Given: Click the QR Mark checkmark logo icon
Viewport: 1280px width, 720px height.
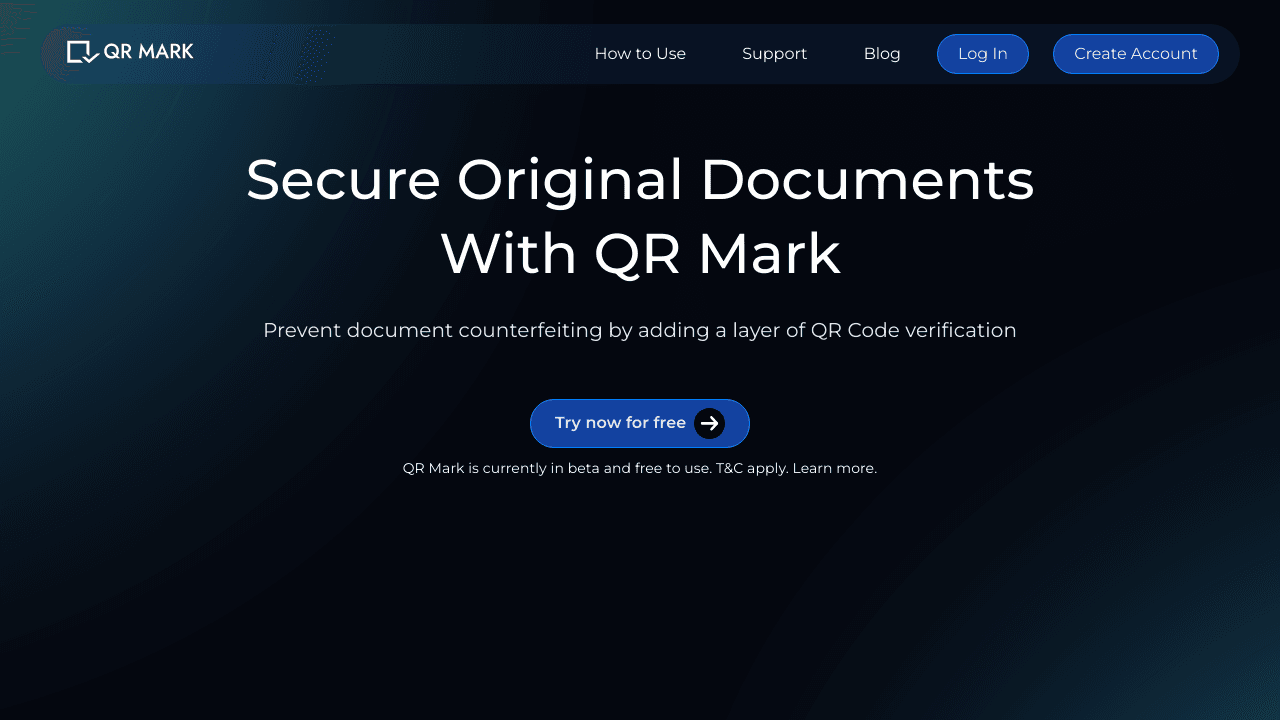Looking at the screenshot, I should point(82,52).
